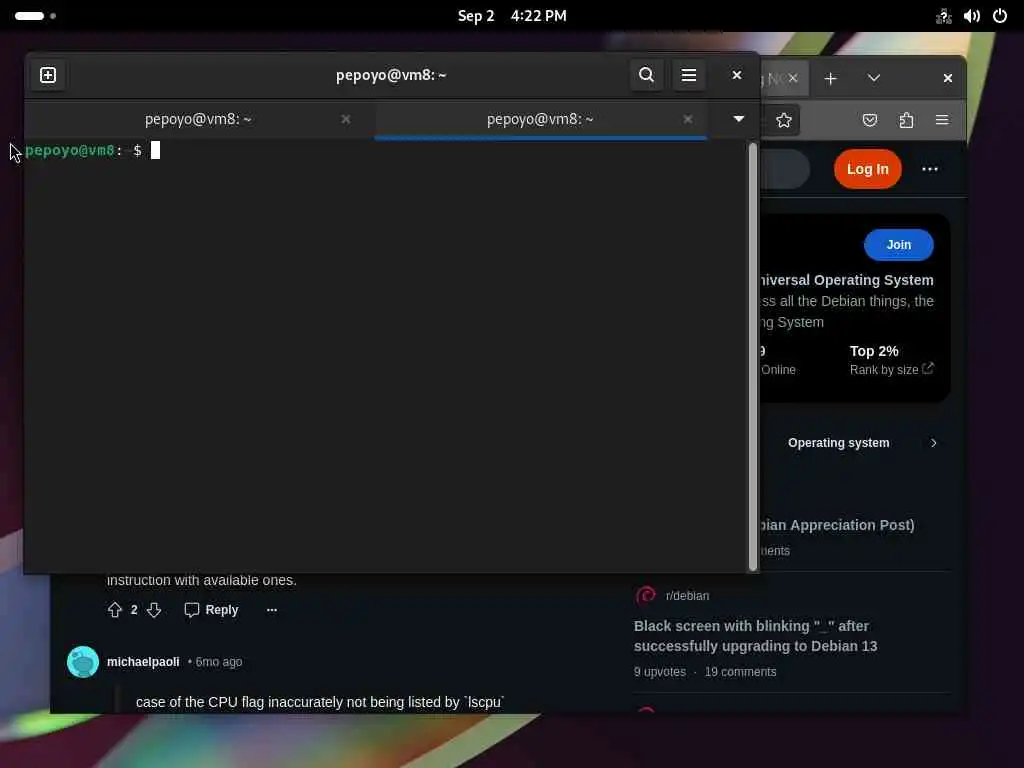Open the clock and calendar menu

(x=512, y=16)
